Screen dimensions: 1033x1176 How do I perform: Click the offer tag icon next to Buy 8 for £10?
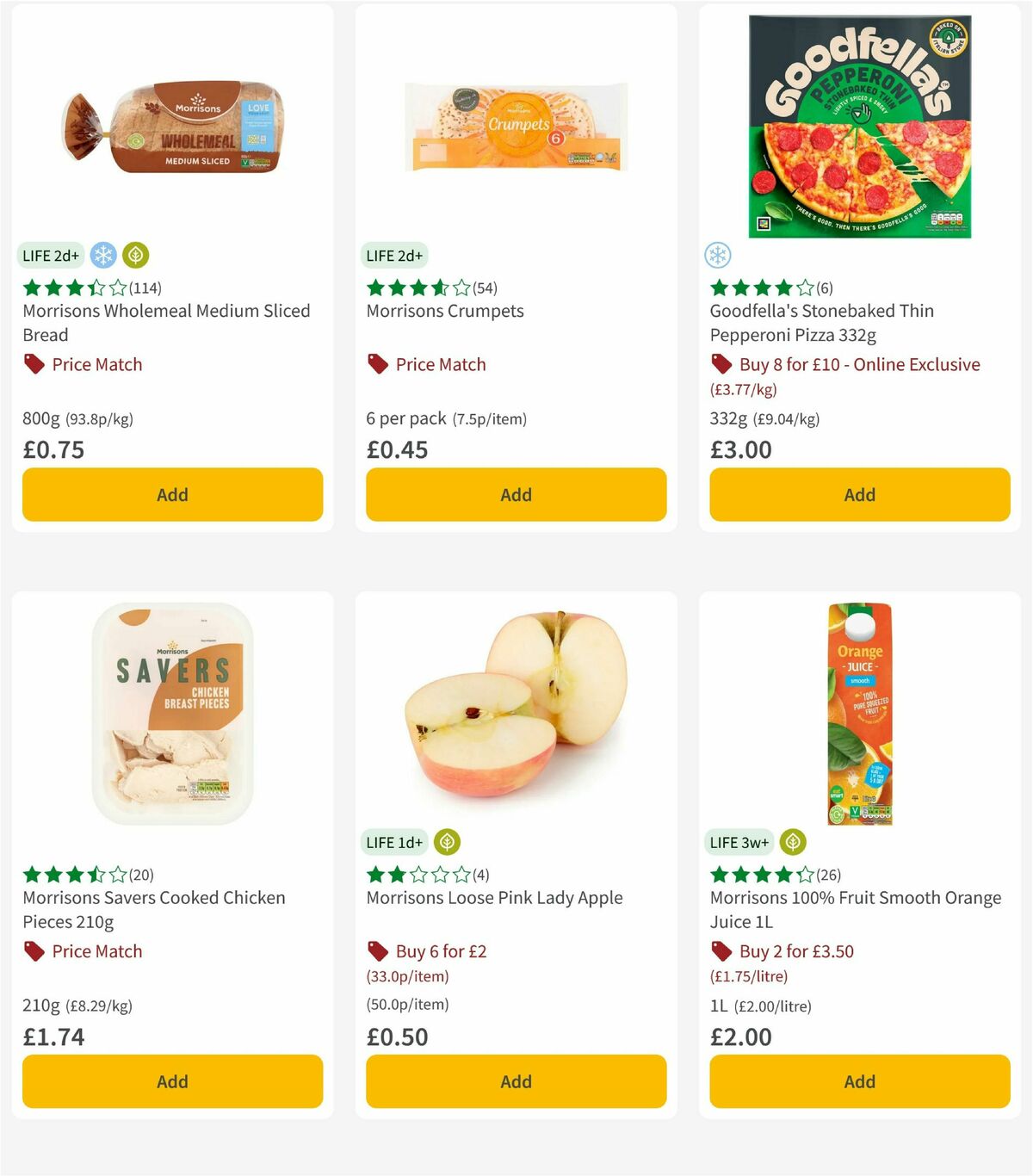point(720,364)
